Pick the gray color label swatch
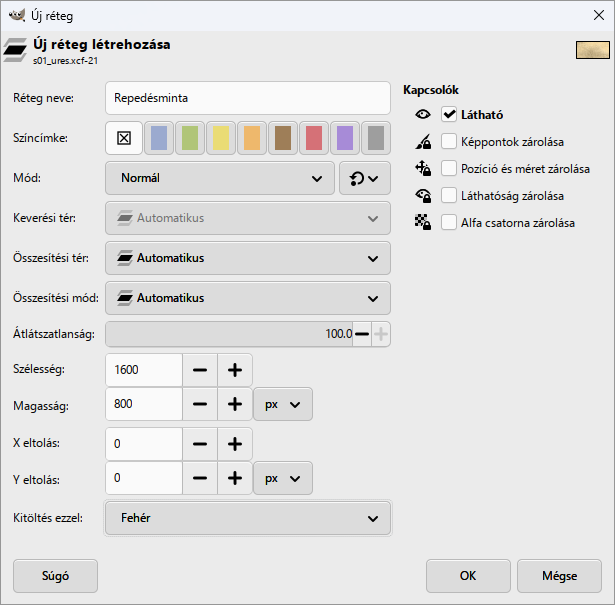 coord(376,138)
